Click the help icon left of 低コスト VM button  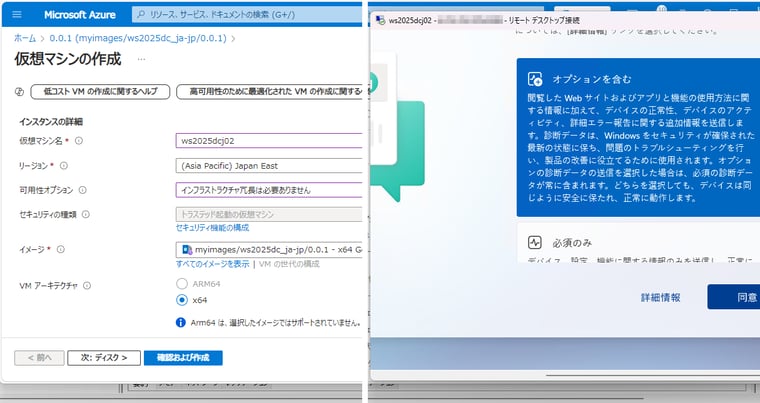click(x=19, y=91)
